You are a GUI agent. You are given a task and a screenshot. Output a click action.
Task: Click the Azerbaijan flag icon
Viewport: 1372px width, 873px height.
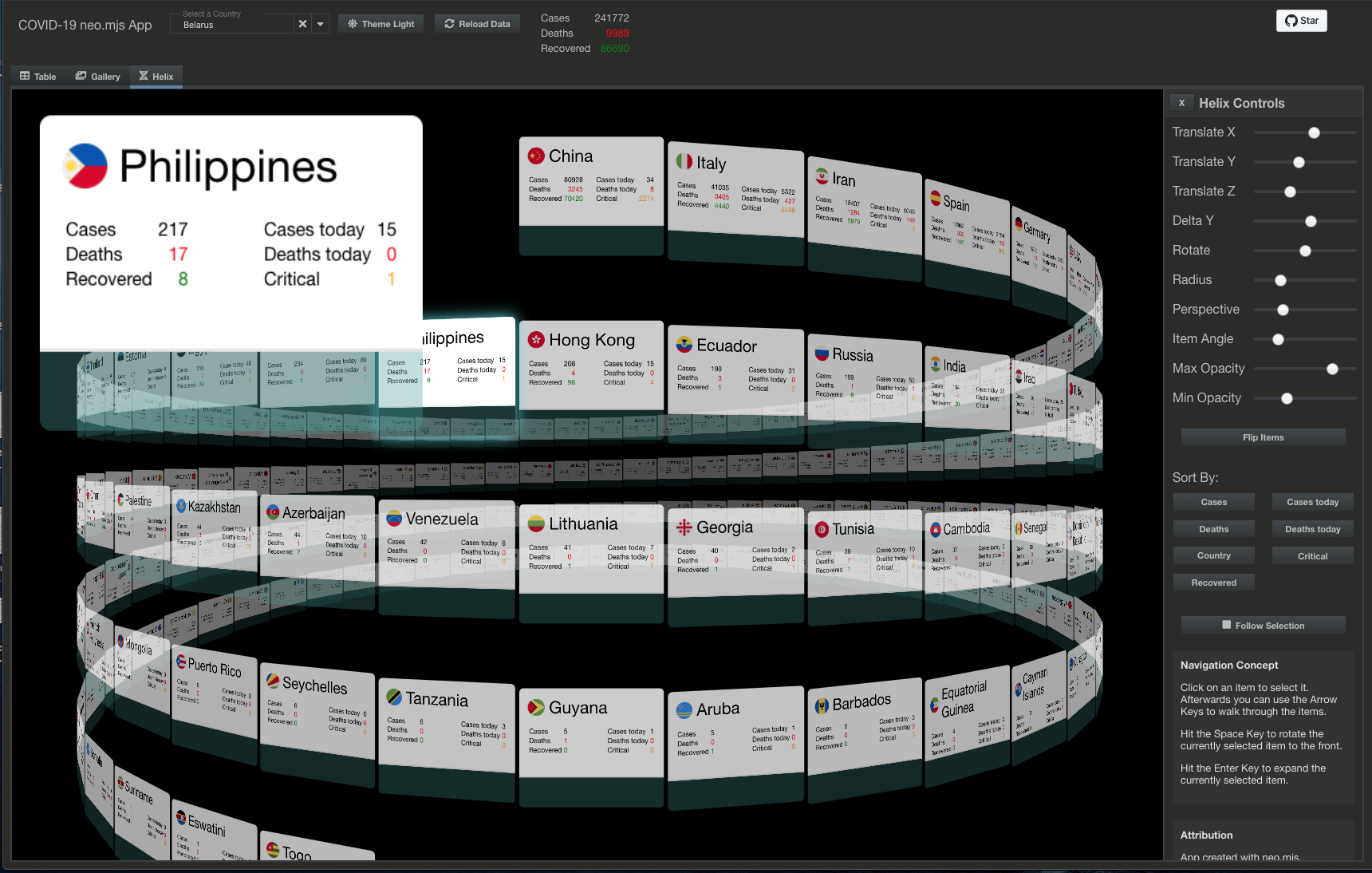click(273, 512)
